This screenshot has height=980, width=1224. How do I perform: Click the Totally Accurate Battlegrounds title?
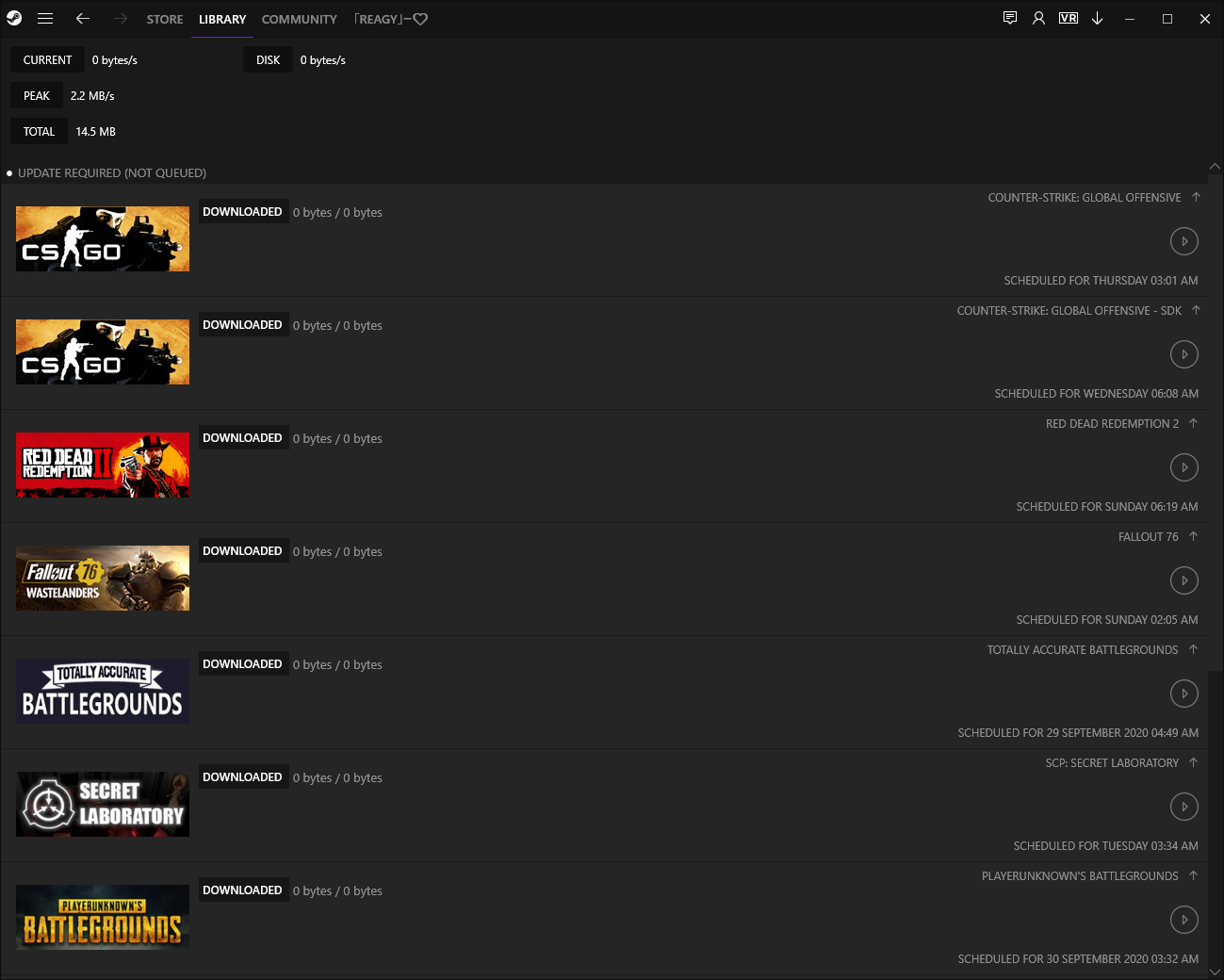pyautogui.click(x=1082, y=650)
